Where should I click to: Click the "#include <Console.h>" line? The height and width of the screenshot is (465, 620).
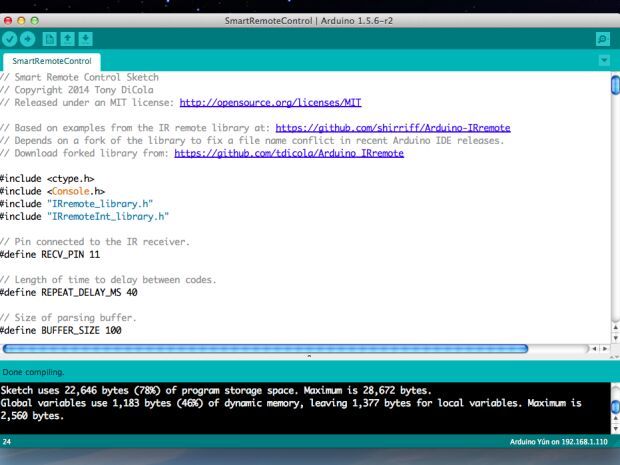click(53, 191)
